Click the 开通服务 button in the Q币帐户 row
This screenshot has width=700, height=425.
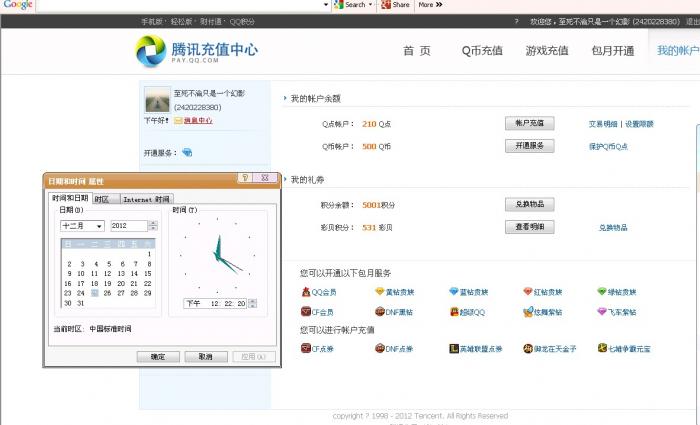529,146
